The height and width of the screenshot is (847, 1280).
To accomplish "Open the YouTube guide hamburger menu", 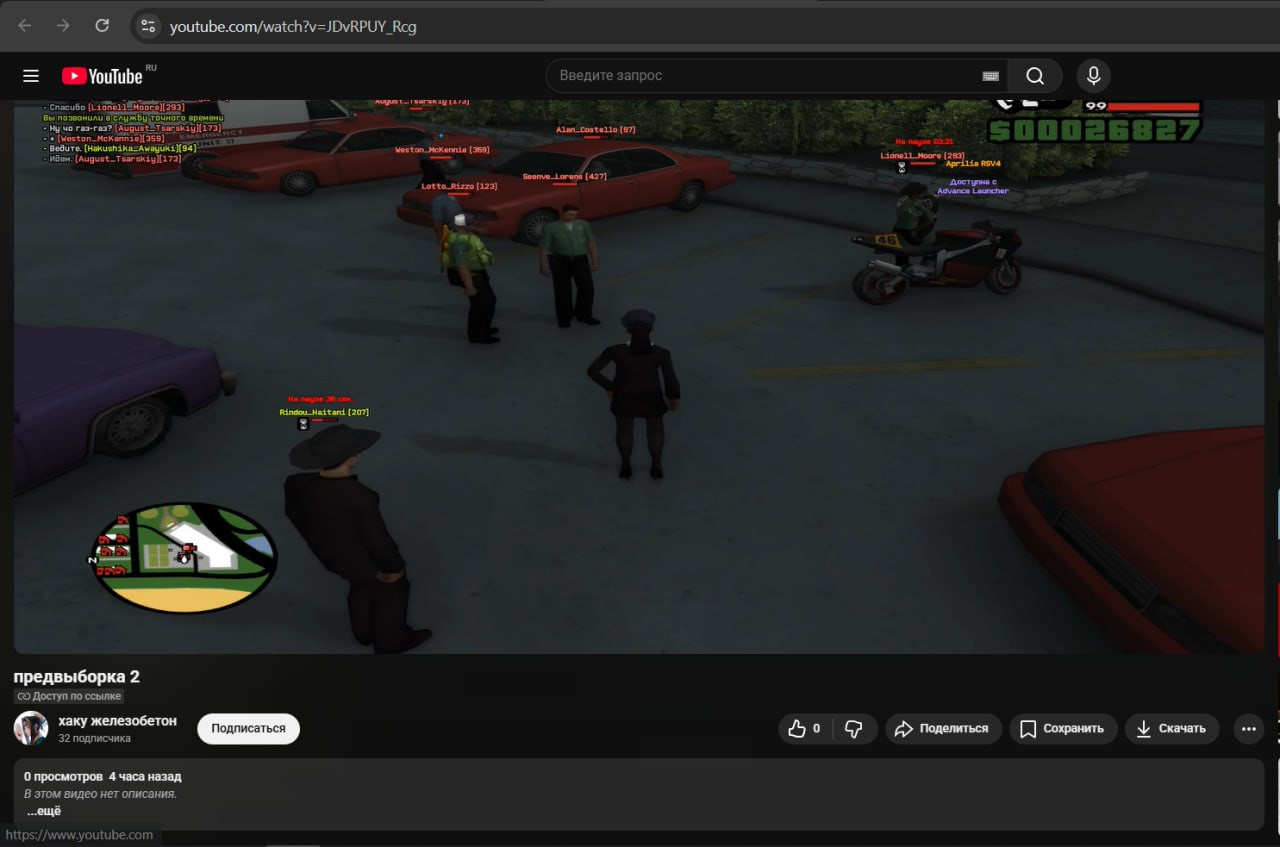I will (x=31, y=76).
